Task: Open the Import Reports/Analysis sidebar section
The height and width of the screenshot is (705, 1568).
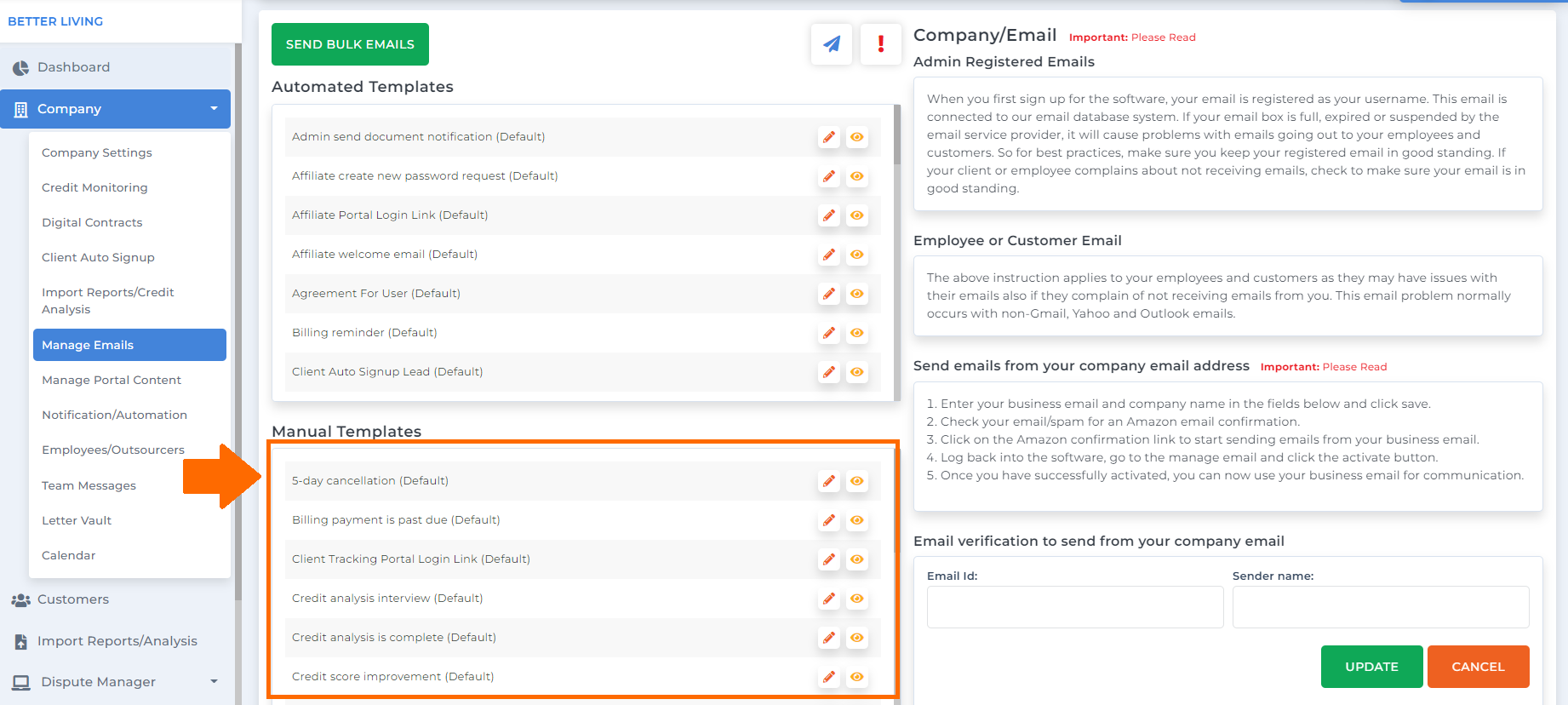Action: [x=116, y=641]
